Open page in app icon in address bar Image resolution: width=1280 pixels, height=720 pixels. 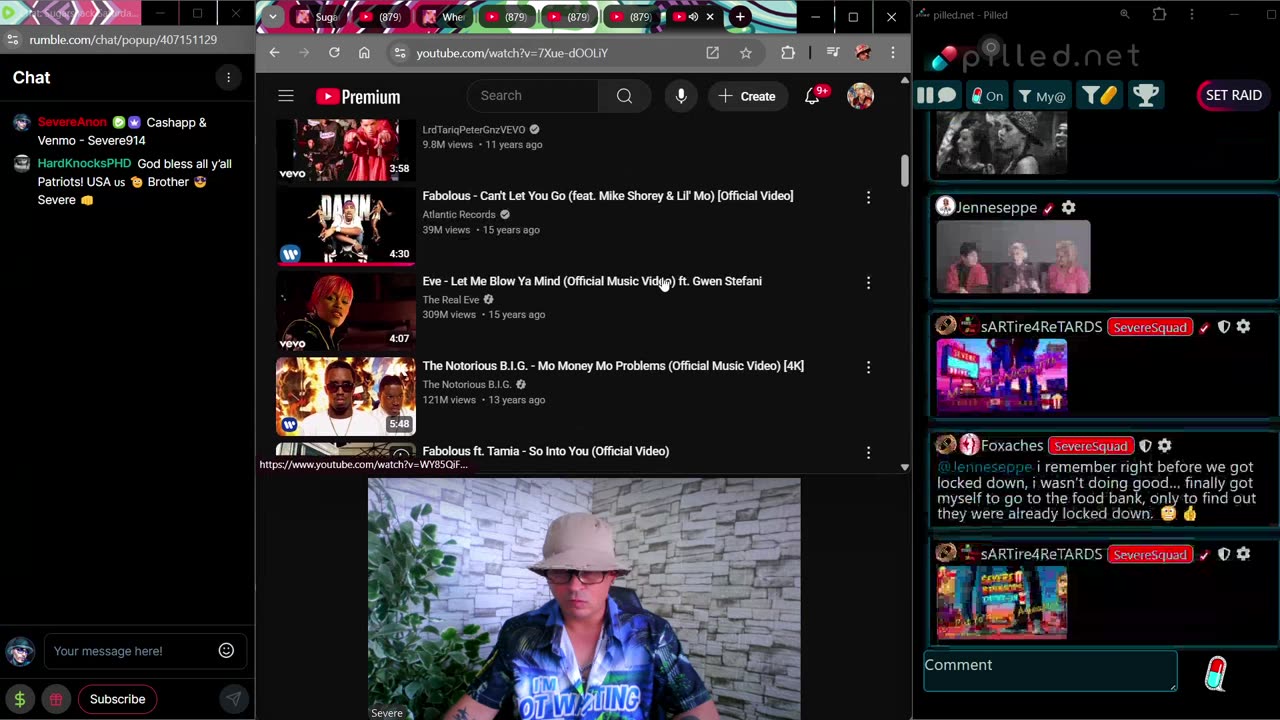point(712,53)
